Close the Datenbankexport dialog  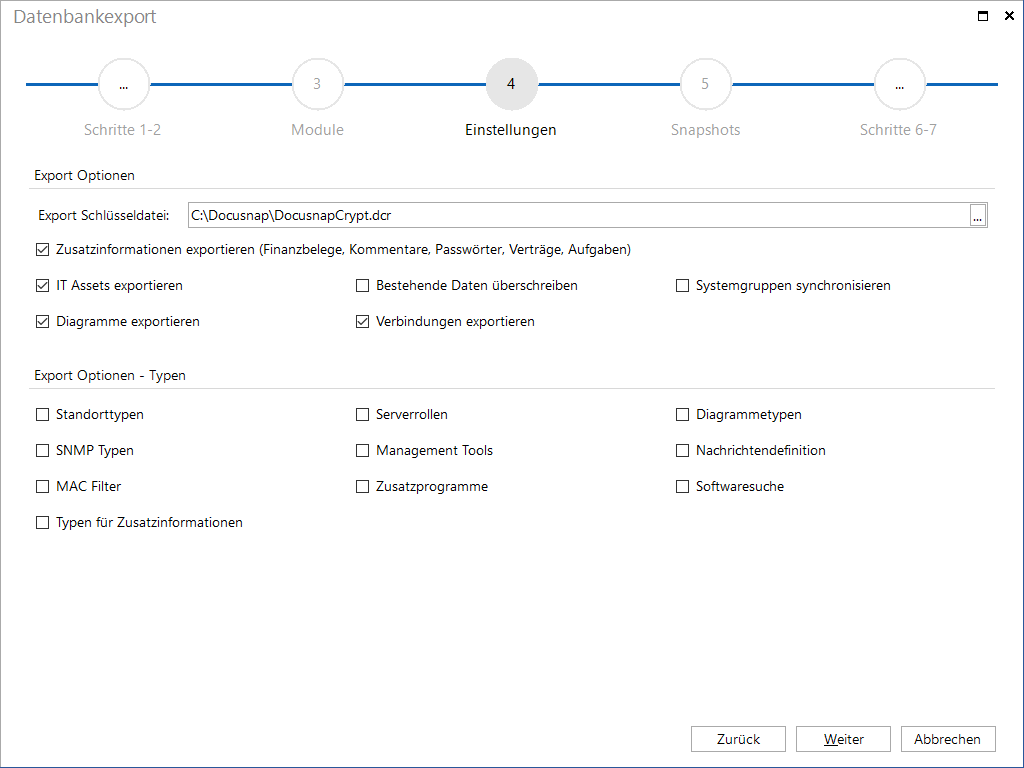tap(1009, 16)
